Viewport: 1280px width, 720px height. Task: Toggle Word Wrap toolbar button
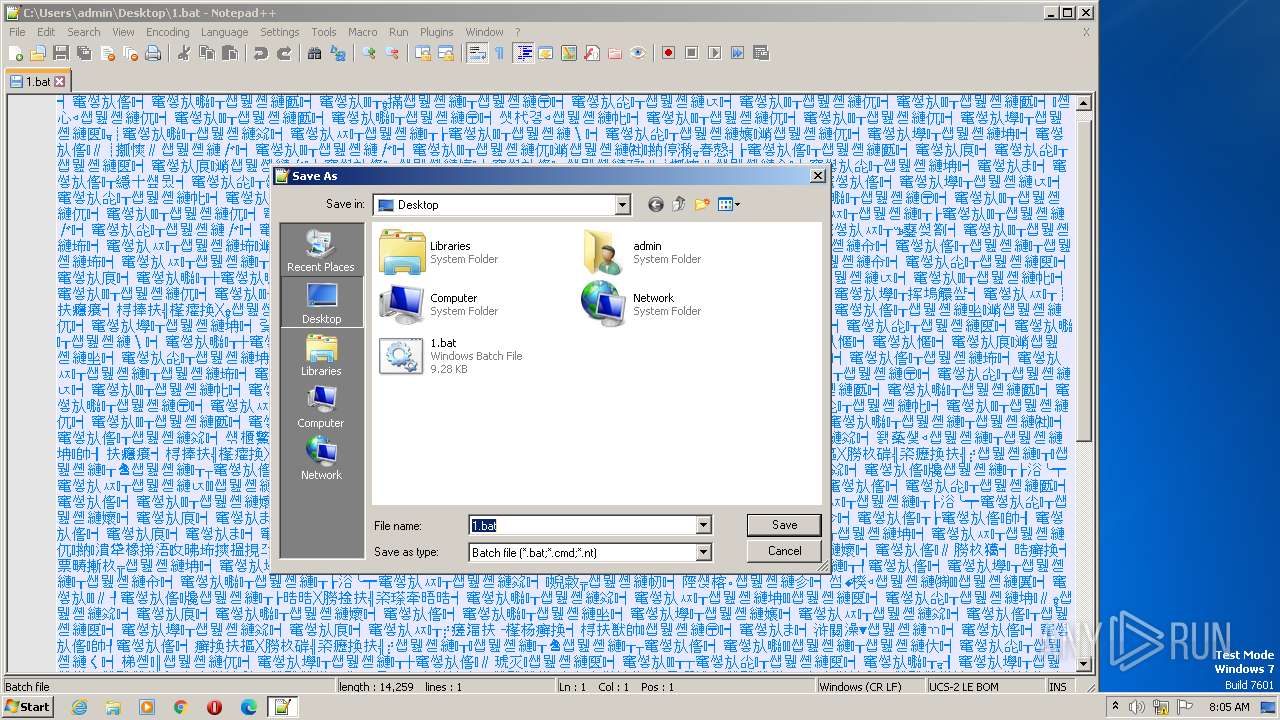[x=477, y=53]
